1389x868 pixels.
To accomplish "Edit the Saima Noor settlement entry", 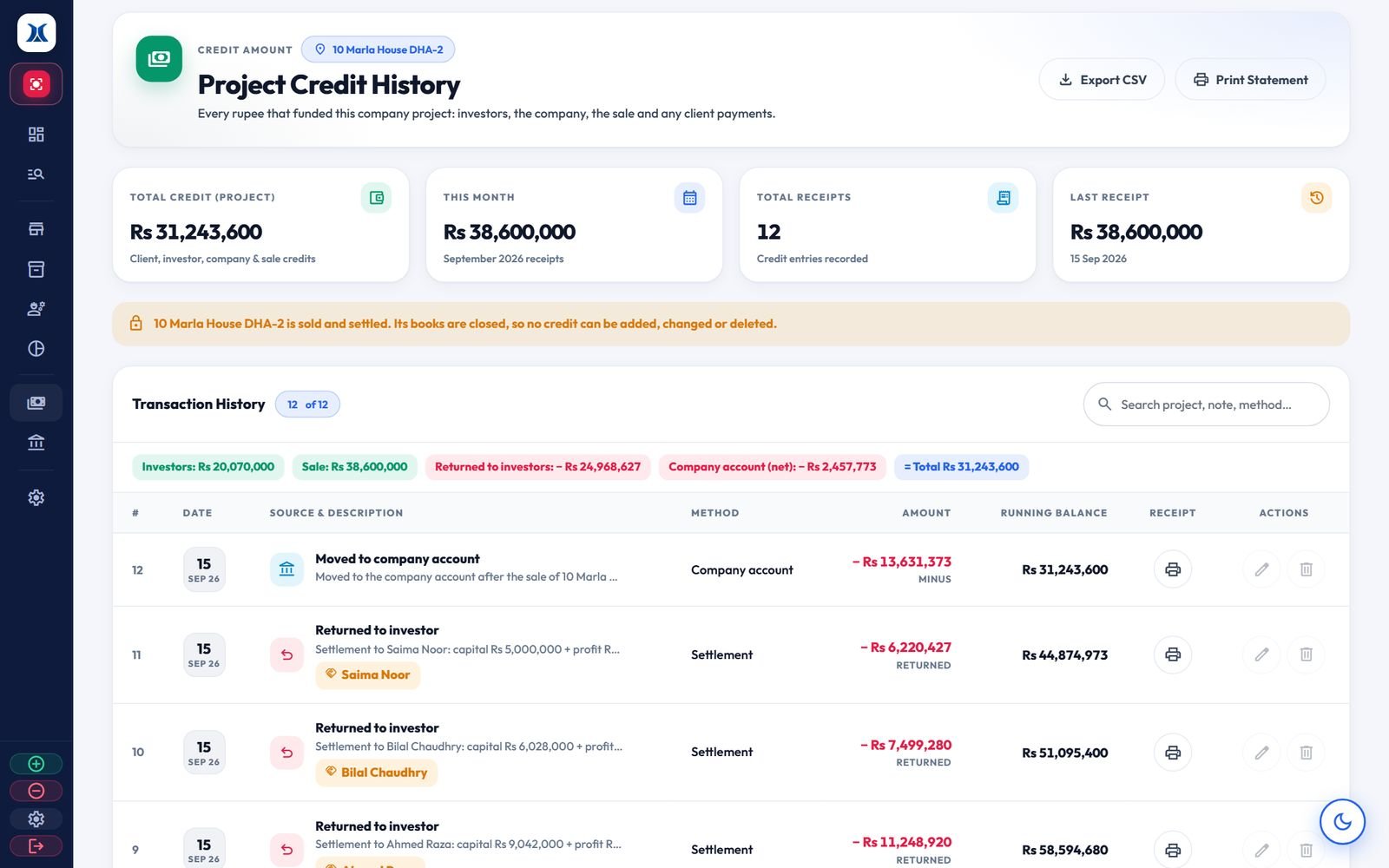I will pyautogui.click(x=1262, y=654).
